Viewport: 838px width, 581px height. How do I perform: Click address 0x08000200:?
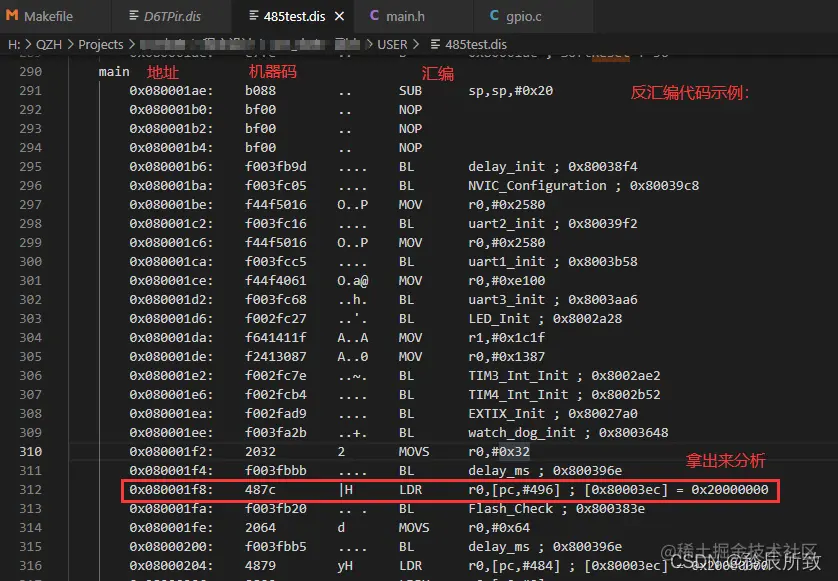tap(171, 547)
